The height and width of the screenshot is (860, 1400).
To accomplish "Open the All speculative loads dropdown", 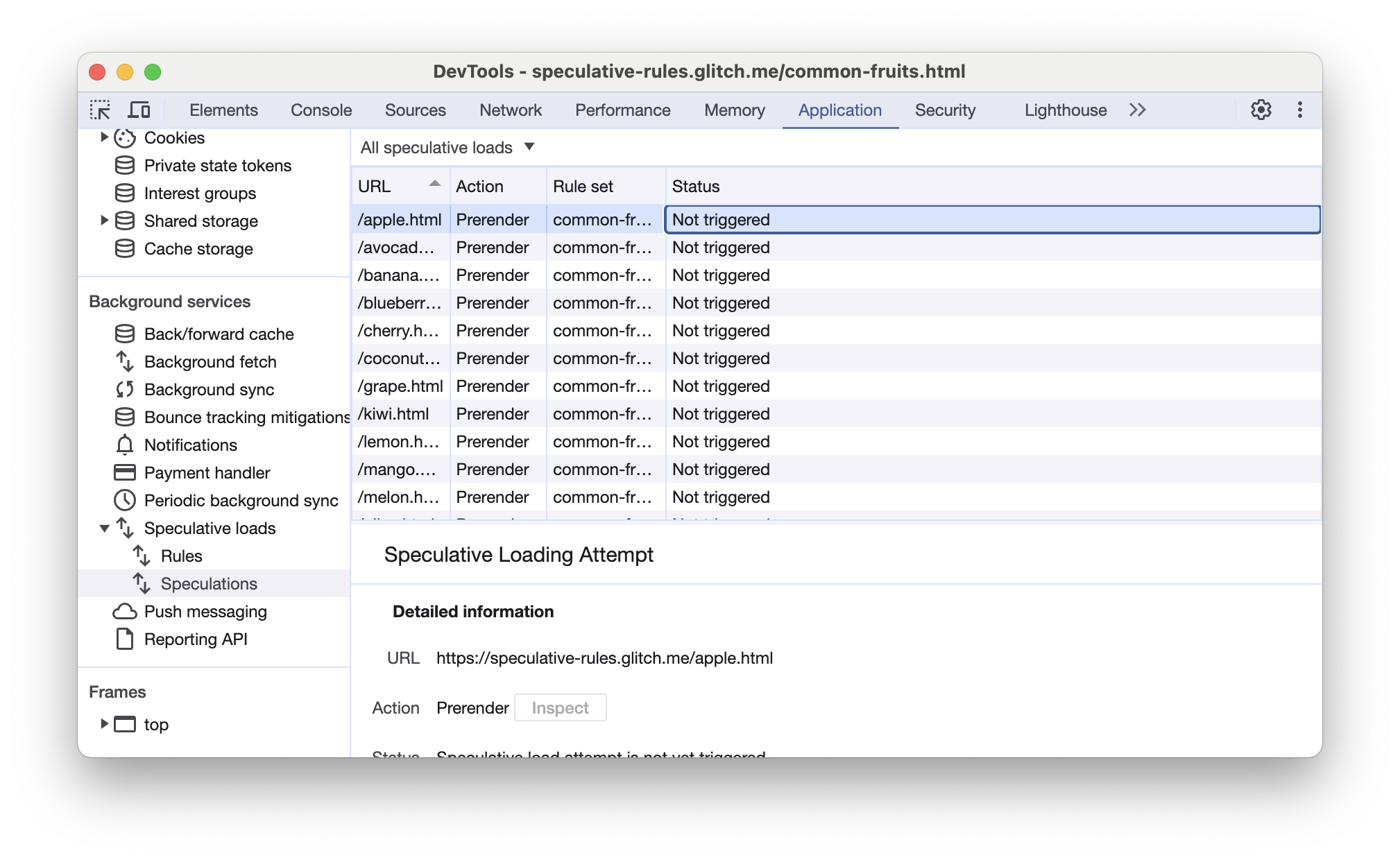I will coord(447,147).
